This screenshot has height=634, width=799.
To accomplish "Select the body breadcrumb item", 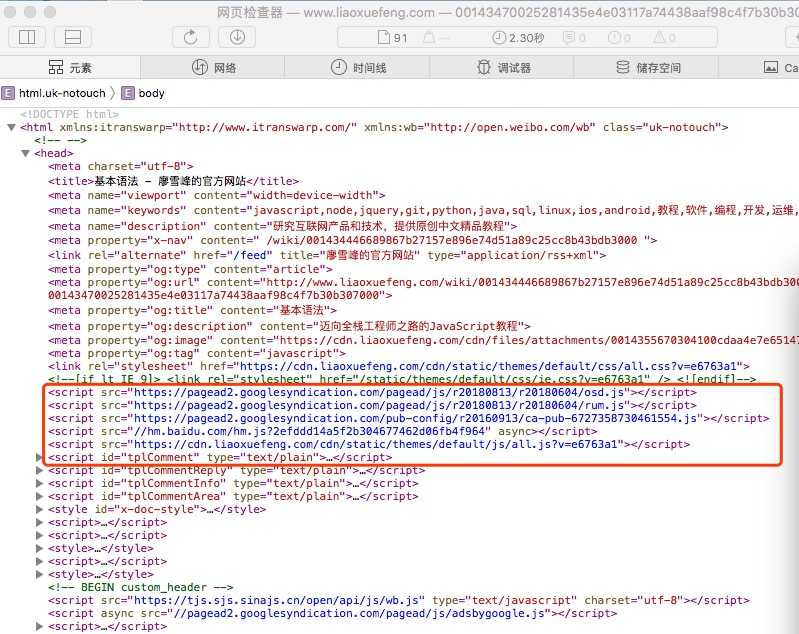I will pos(151,93).
